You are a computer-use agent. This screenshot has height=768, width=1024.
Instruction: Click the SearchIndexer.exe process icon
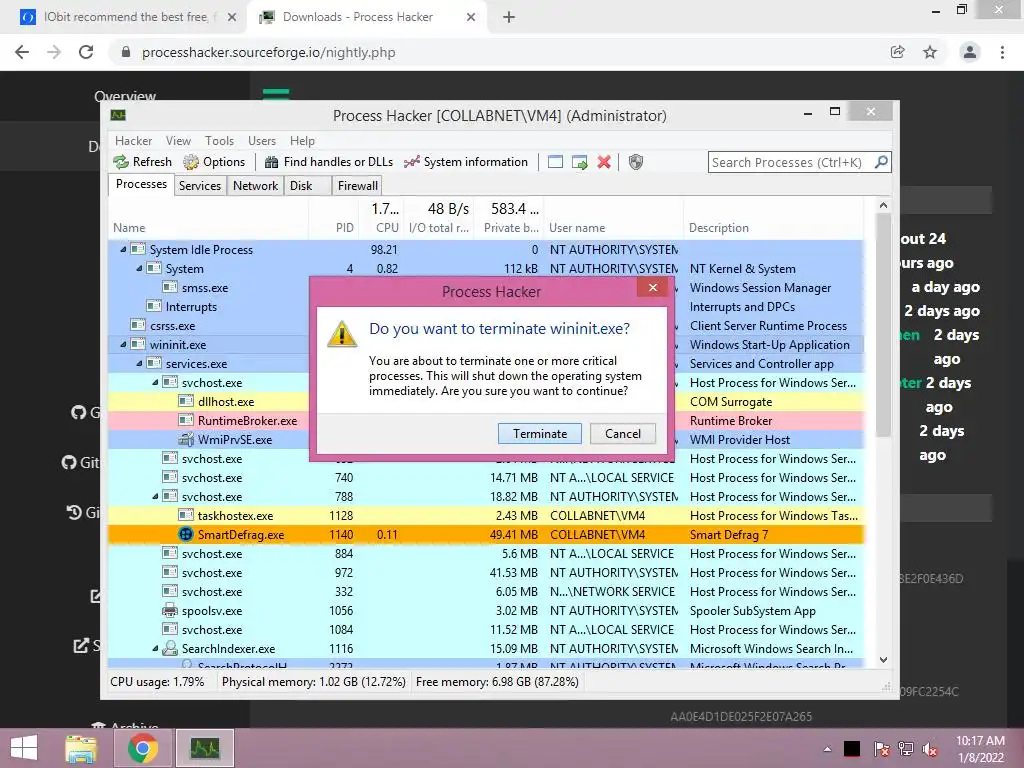pyautogui.click(x=170, y=648)
